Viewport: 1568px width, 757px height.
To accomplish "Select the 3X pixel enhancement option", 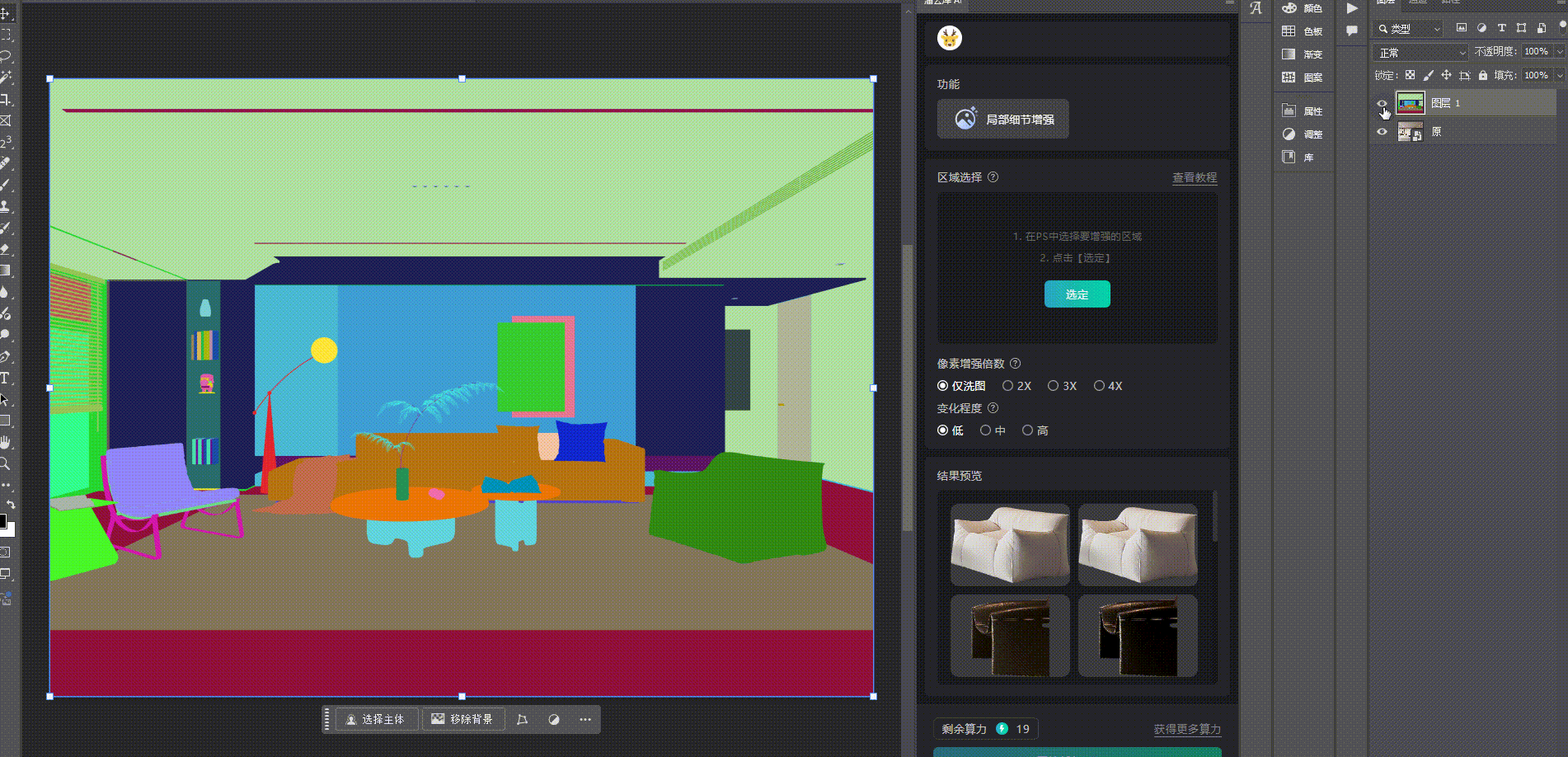I will tap(1063, 386).
